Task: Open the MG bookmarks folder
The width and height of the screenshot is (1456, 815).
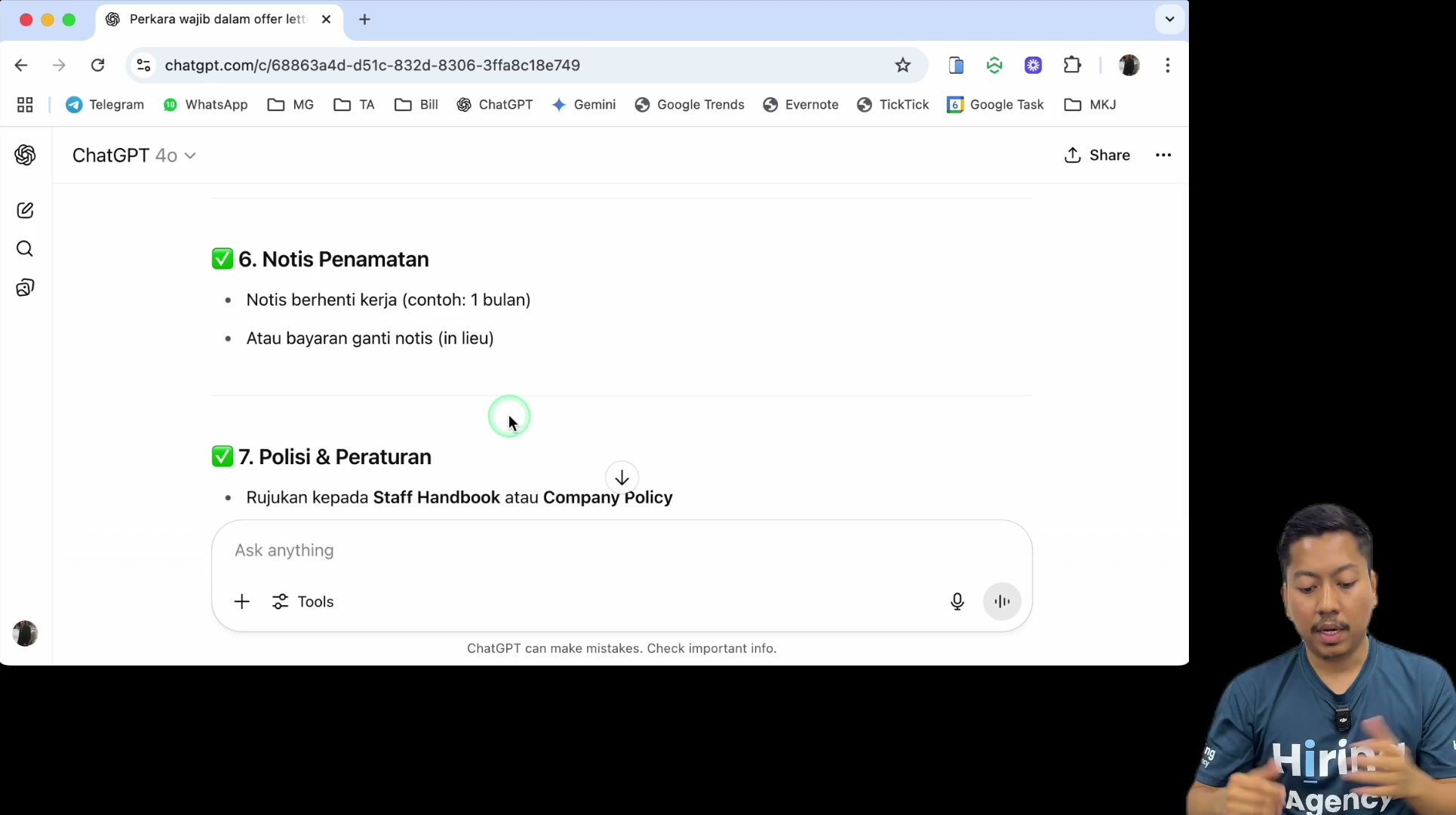Action: 291,105
